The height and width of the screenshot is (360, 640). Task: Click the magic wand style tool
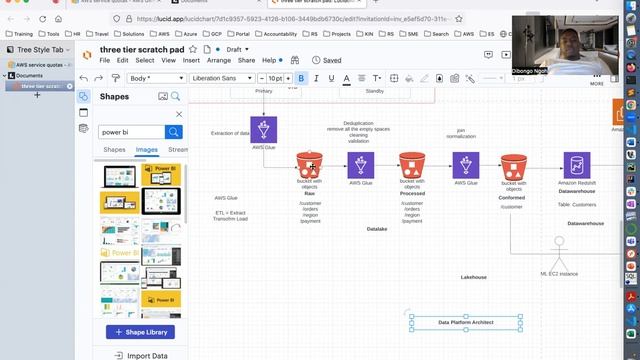(470, 78)
